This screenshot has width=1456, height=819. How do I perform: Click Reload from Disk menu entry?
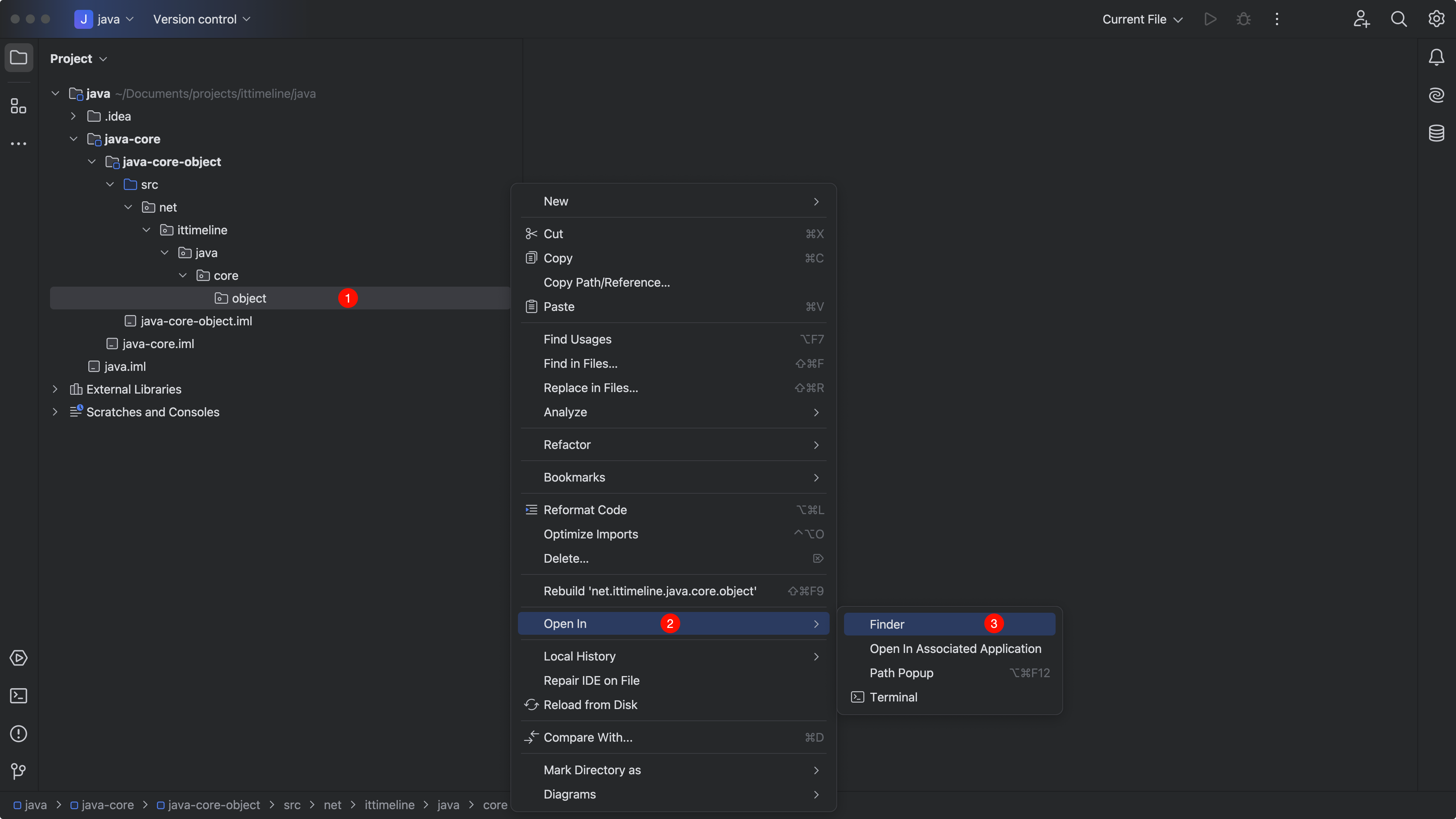click(590, 705)
